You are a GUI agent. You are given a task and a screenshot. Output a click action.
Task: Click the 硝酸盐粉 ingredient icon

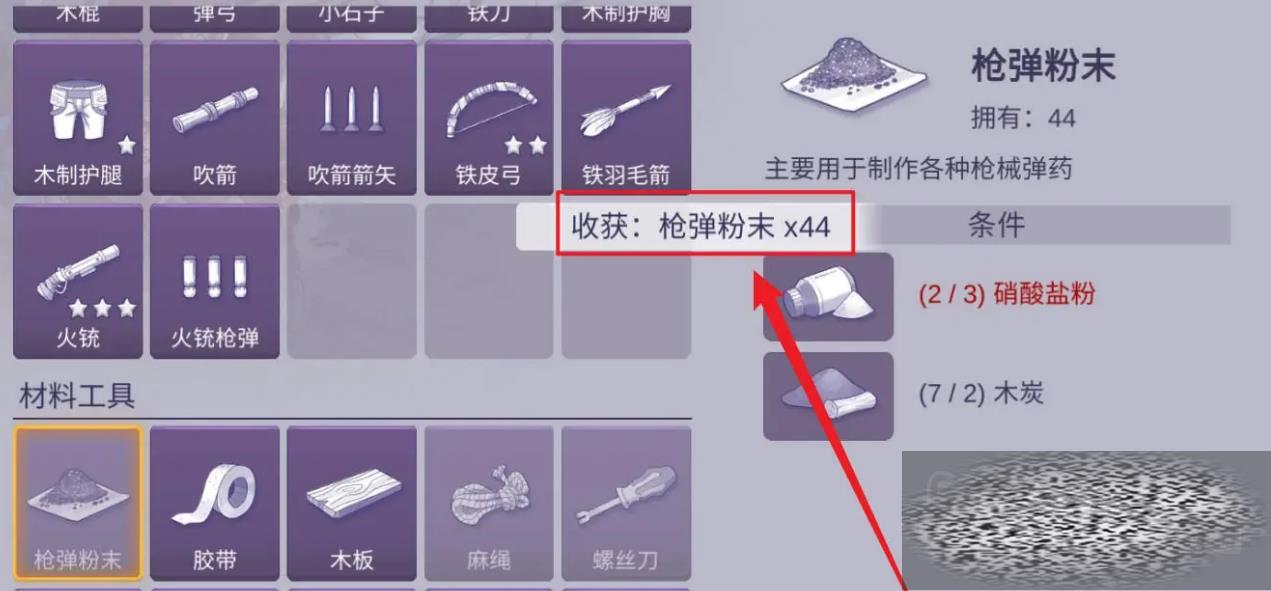click(x=828, y=296)
